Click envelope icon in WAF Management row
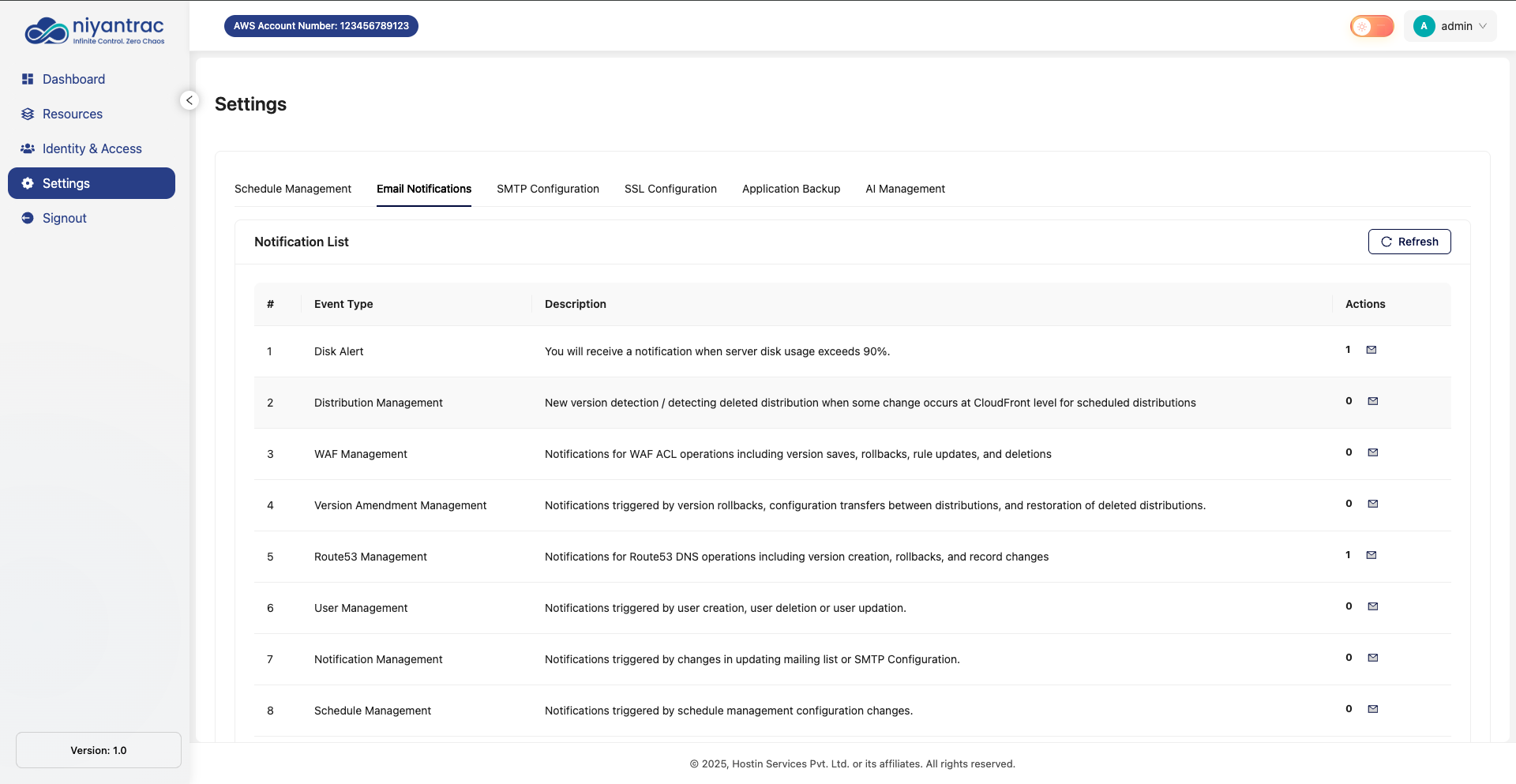Image resolution: width=1516 pixels, height=784 pixels. tap(1373, 452)
